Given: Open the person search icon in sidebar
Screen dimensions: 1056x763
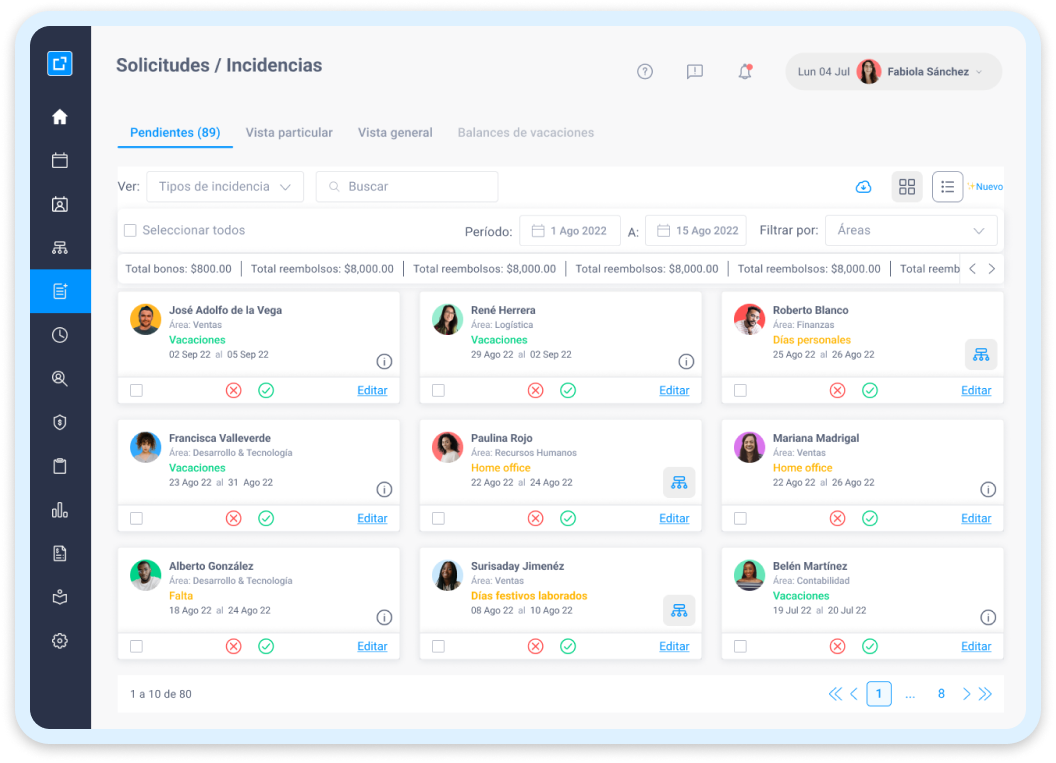Looking at the screenshot, I should point(60,378).
